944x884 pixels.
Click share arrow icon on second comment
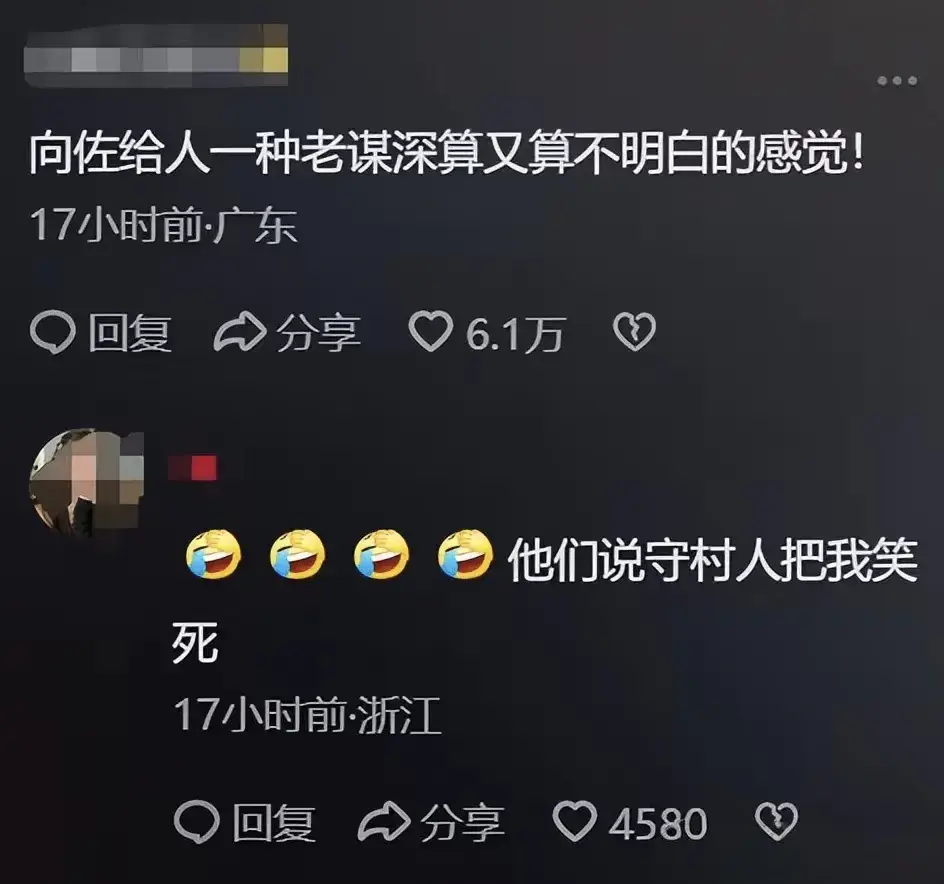(384, 822)
